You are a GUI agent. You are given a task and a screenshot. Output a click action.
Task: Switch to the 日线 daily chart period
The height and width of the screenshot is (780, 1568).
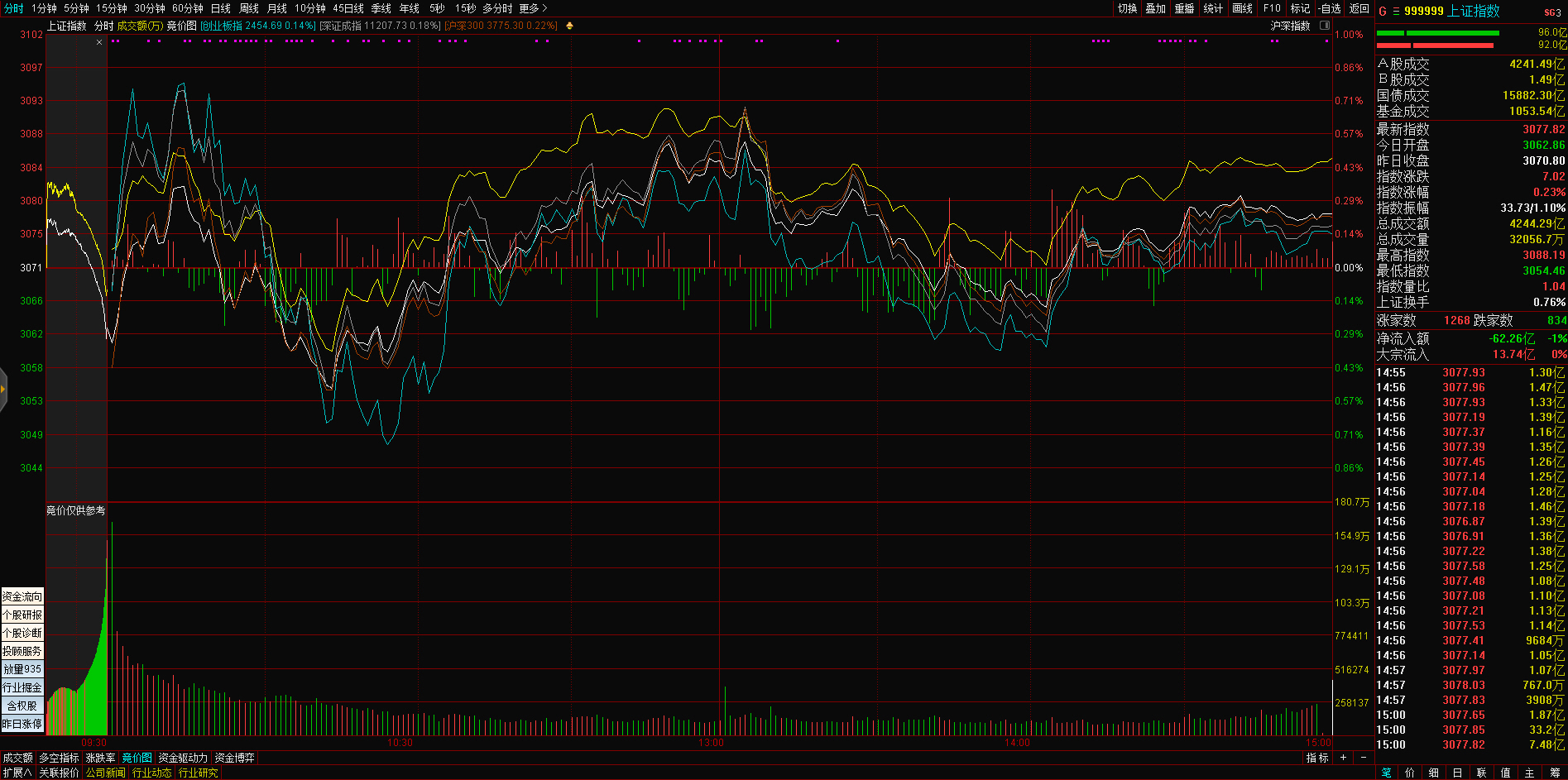tap(220, 8)
